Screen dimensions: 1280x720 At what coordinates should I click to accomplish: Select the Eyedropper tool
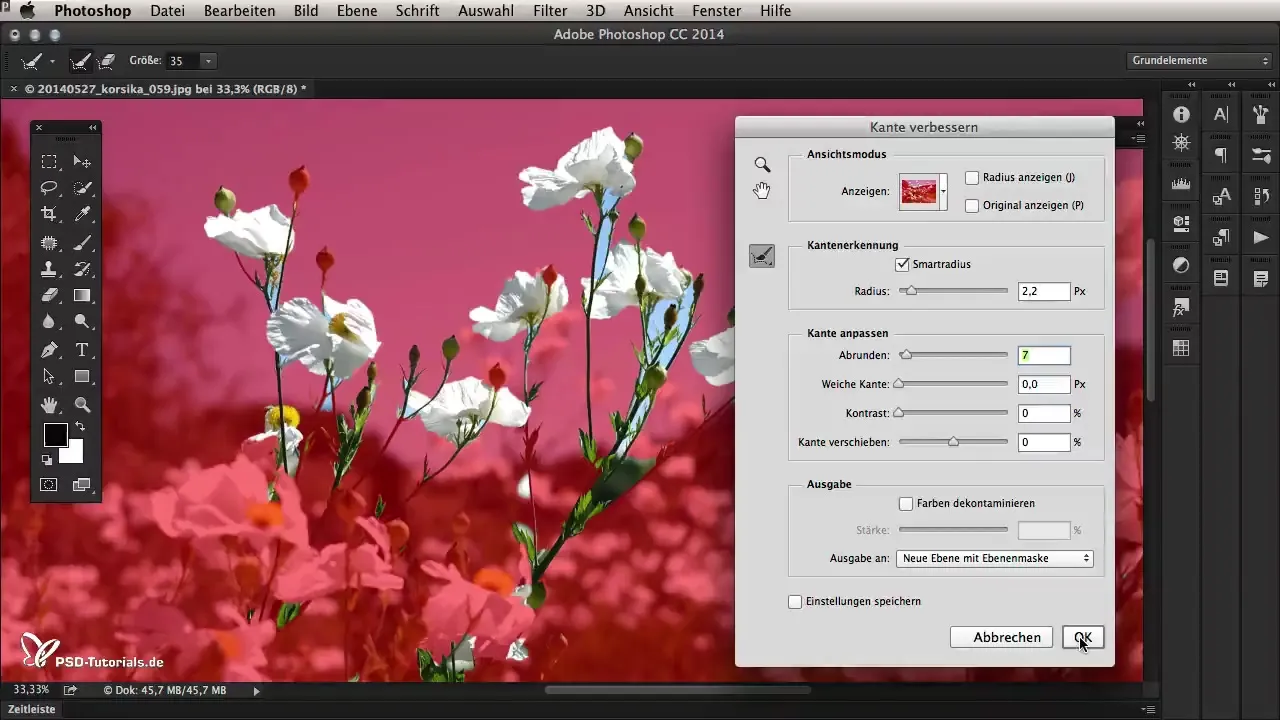pos(83,214)
